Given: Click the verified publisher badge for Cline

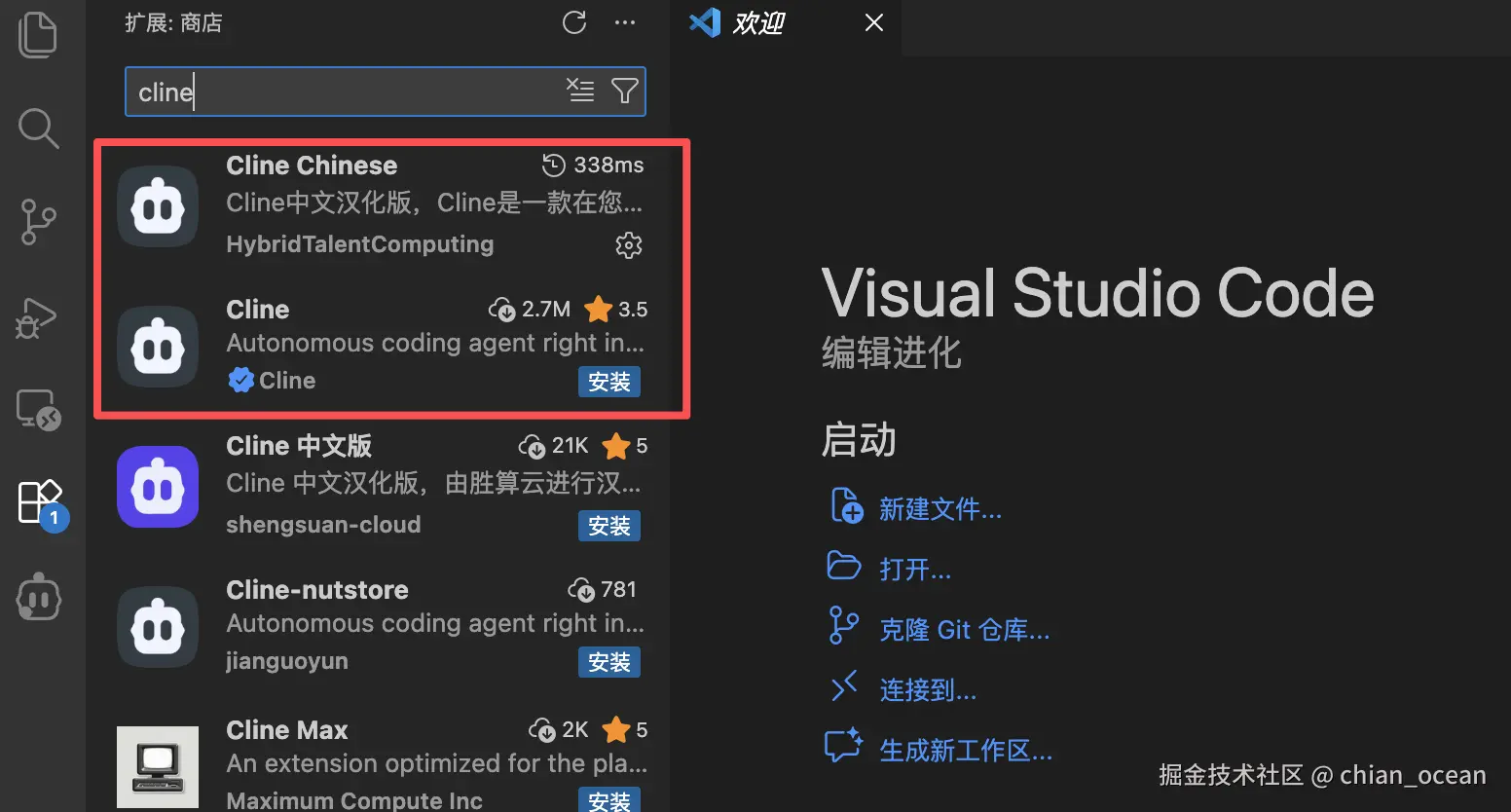Looking at the screenshot, I should tap(240, 380).
